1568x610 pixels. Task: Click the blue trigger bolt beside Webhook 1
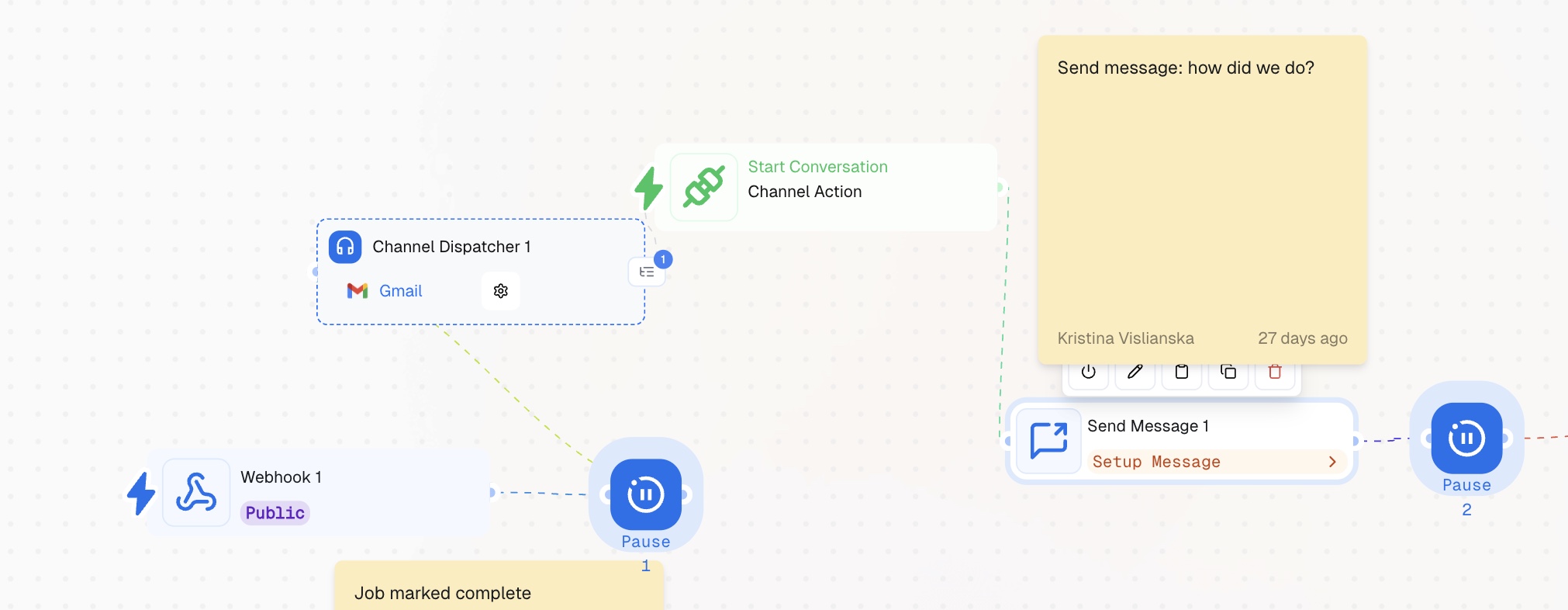click(x=141, y=494)
